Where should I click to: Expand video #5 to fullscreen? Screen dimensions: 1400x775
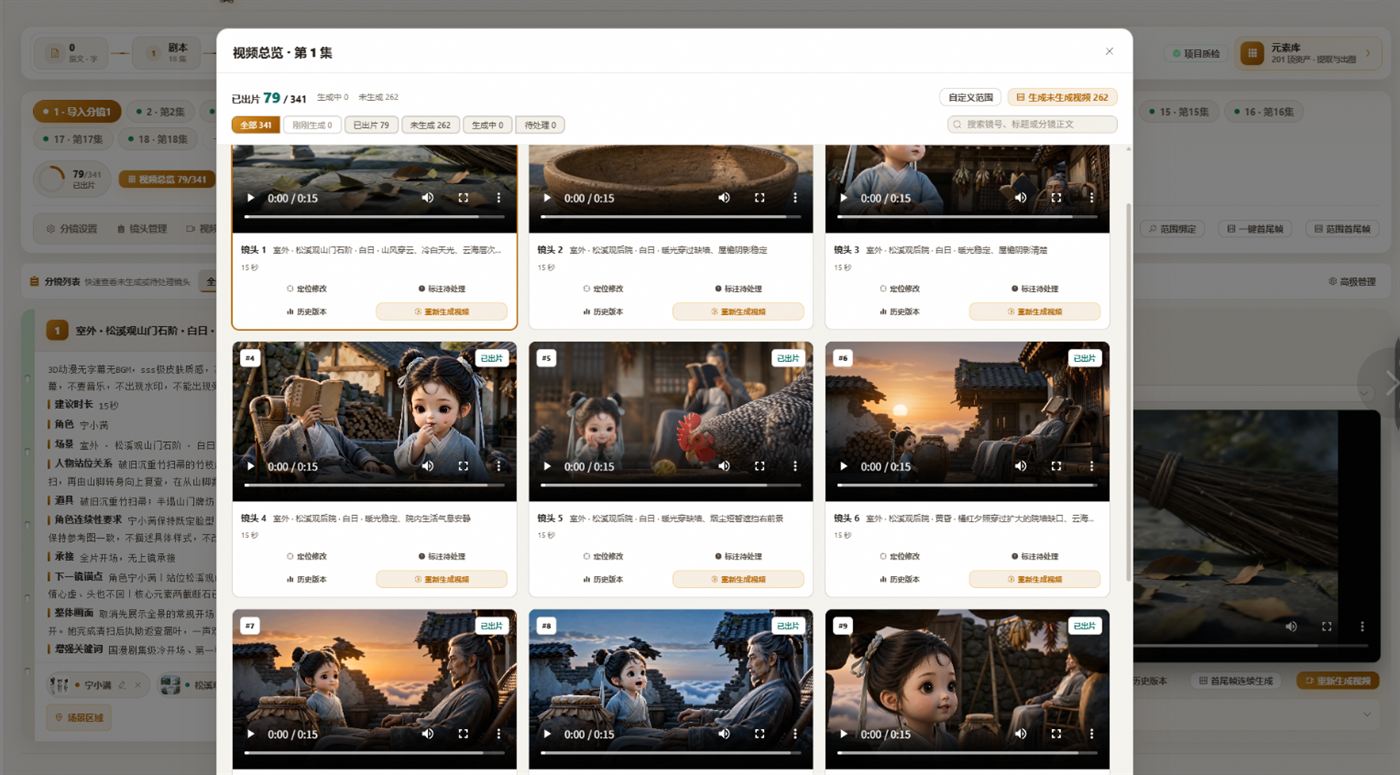click(760, 466)
